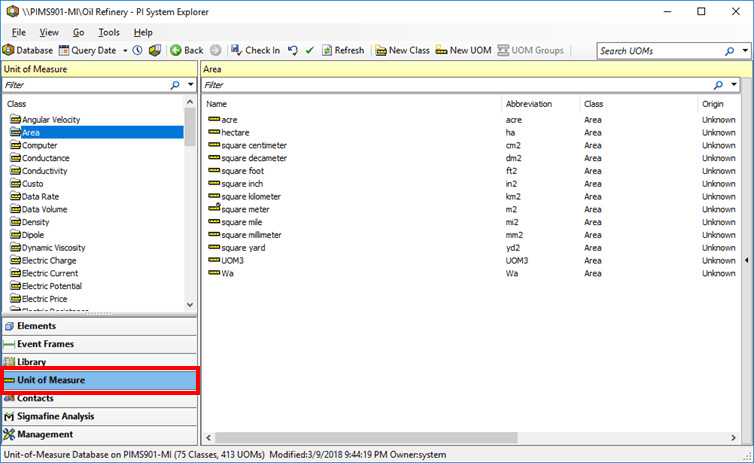Click the Area pane filter magnifier icon

(718, 85)
